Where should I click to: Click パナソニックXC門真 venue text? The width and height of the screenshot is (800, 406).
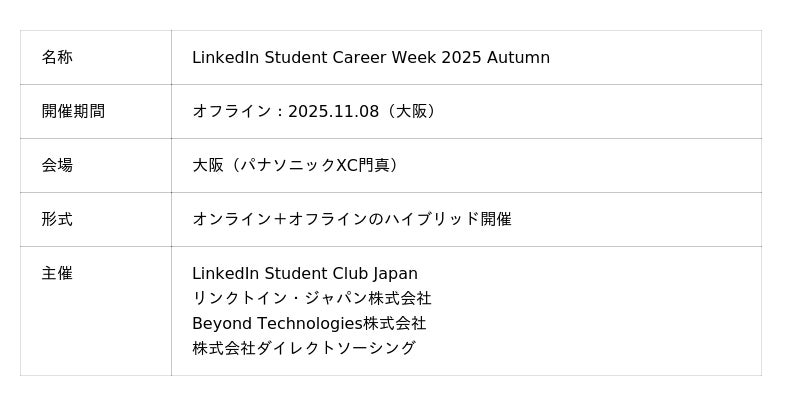click(x=316, y=166)
